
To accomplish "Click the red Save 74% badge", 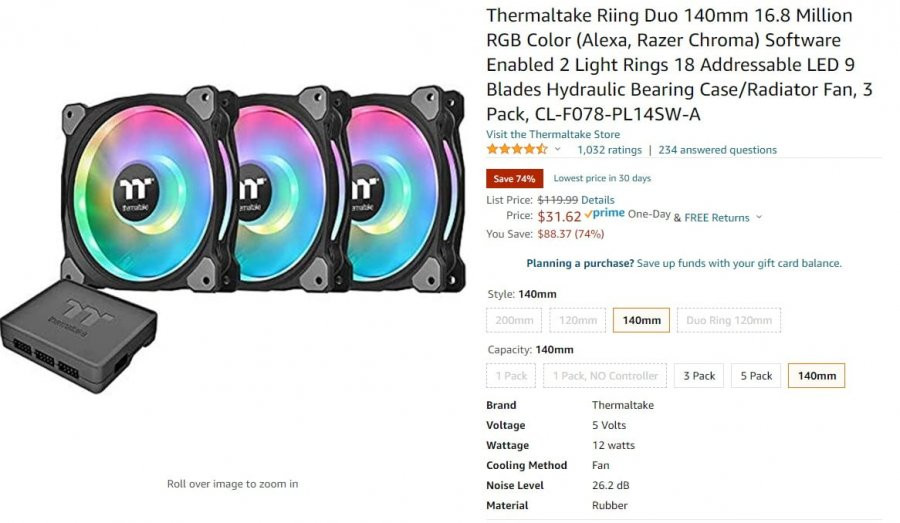I will (514, 179).
